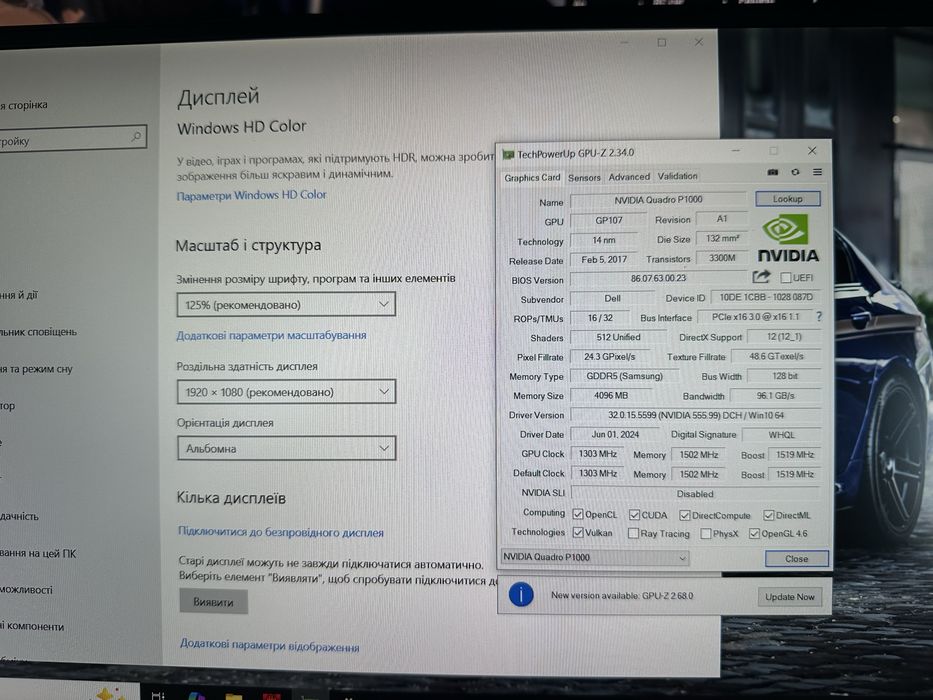Image resolution: width=933 pixels, height=700 pixels.
Task: Switch to the Advanced tab
Action: click(629, 177)
